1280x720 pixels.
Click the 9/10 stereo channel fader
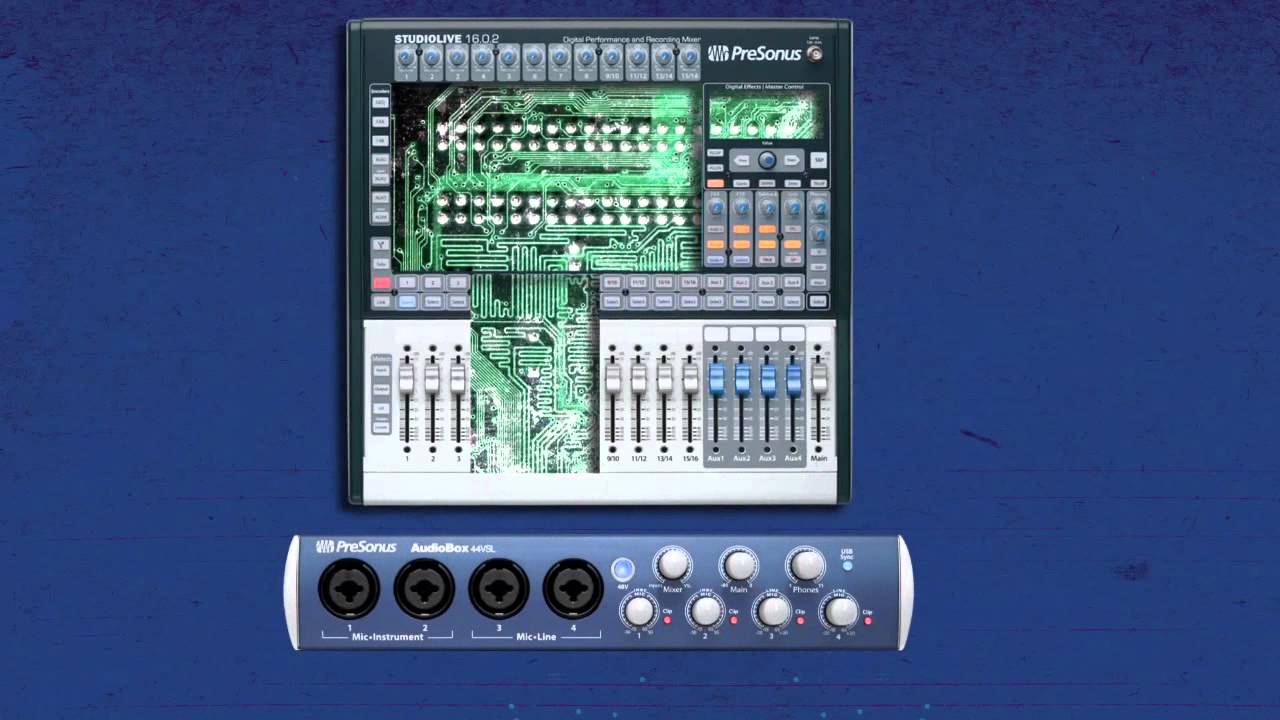pos(612,377)
